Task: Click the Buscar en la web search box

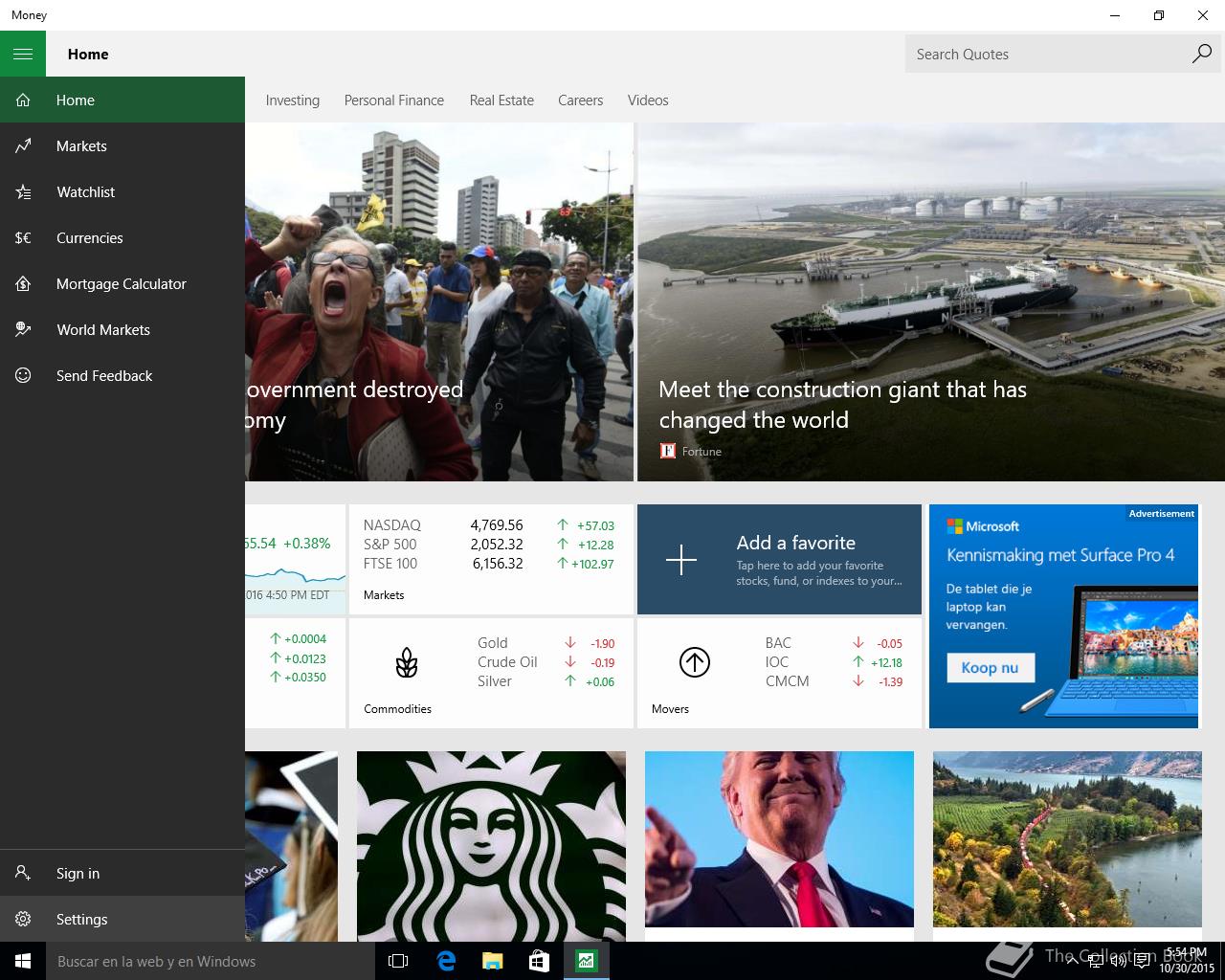Action: click(x=211, y=961)
